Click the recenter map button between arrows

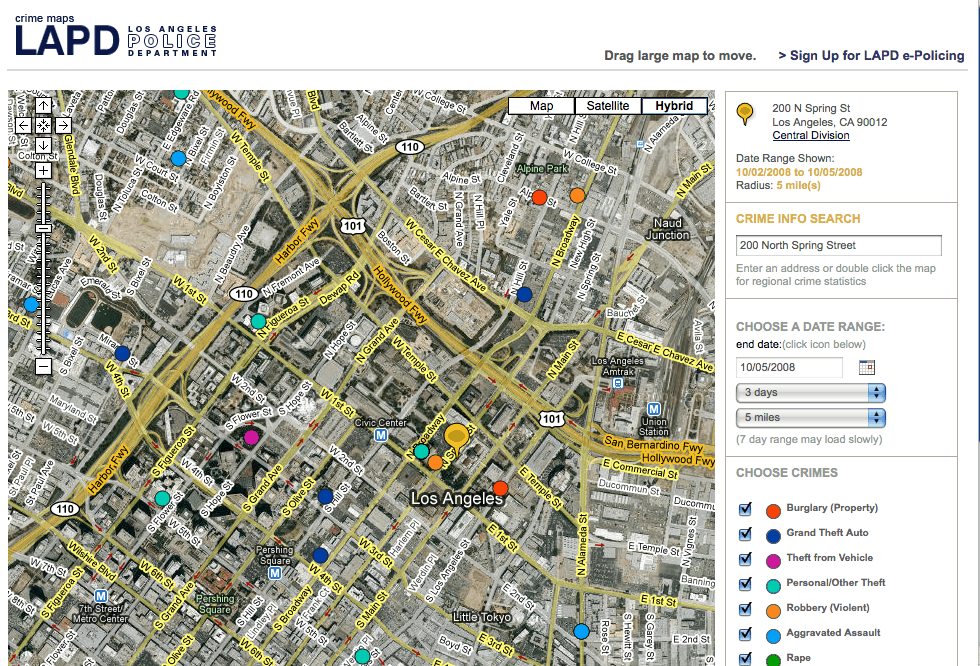point(44,125)
